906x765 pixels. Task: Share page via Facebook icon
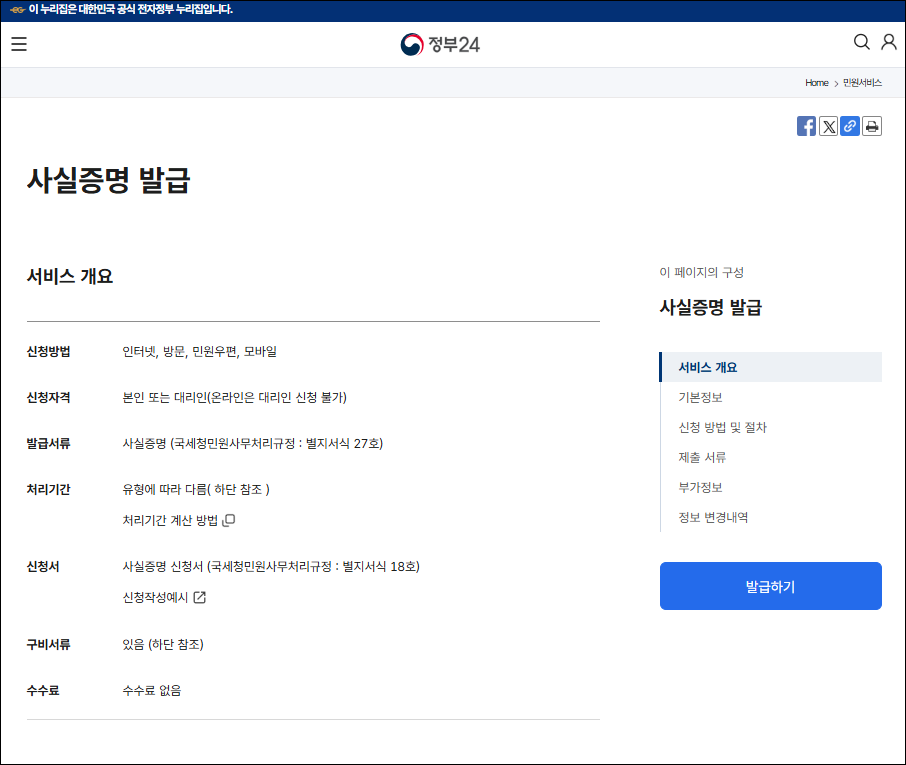click(806, 126)
